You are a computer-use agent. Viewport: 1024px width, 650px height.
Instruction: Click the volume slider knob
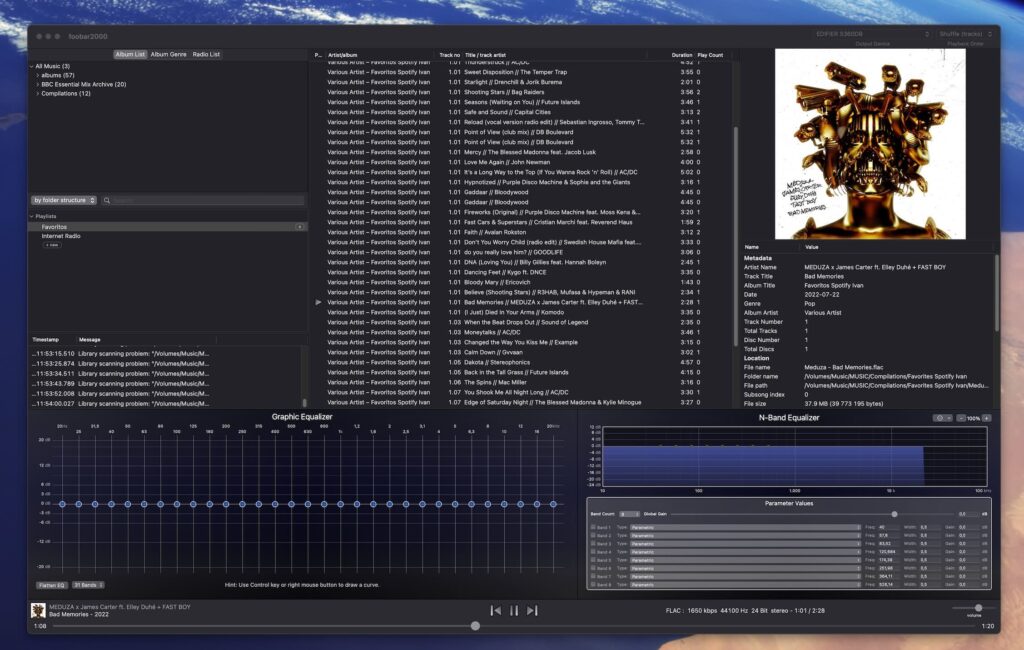(x=978, y=607)
